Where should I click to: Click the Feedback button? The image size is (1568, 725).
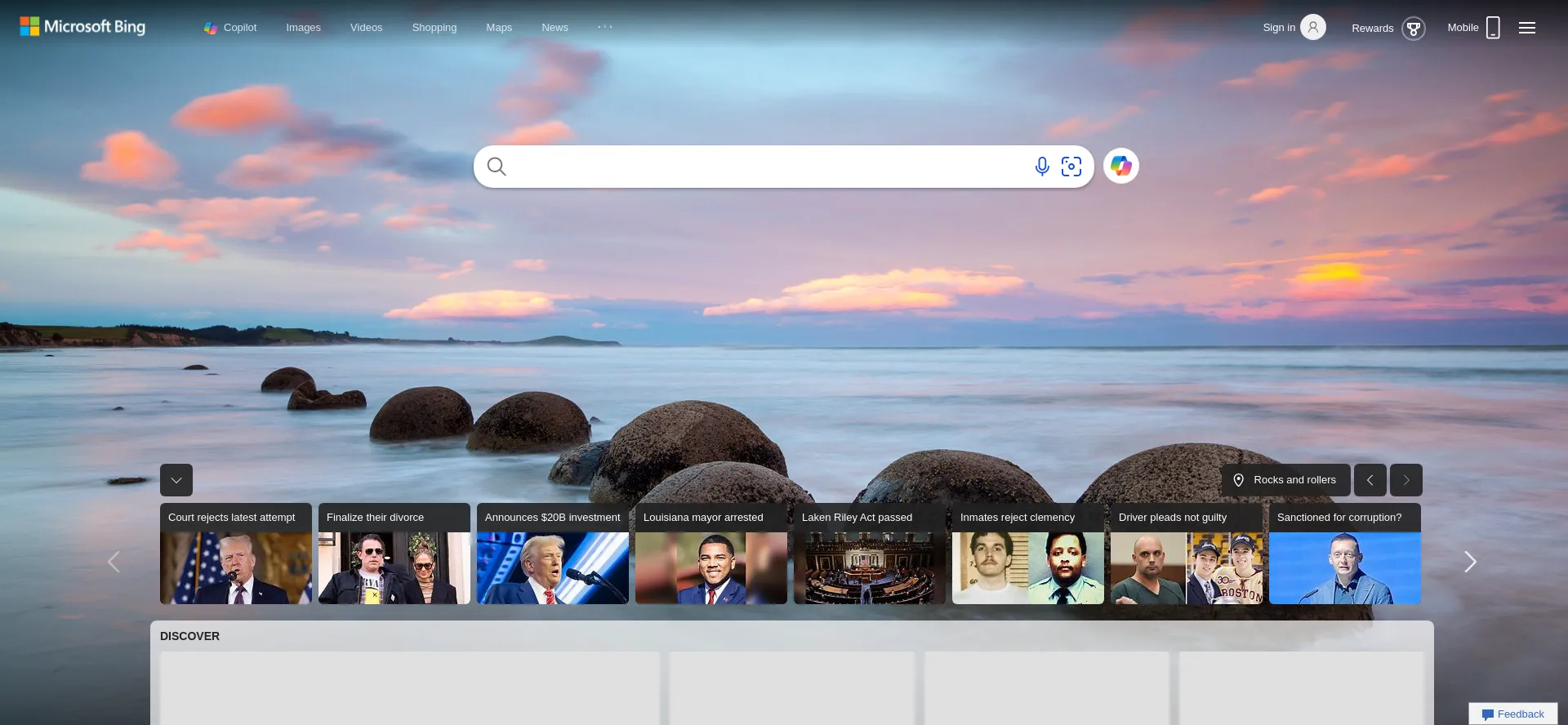[1512, 714]
